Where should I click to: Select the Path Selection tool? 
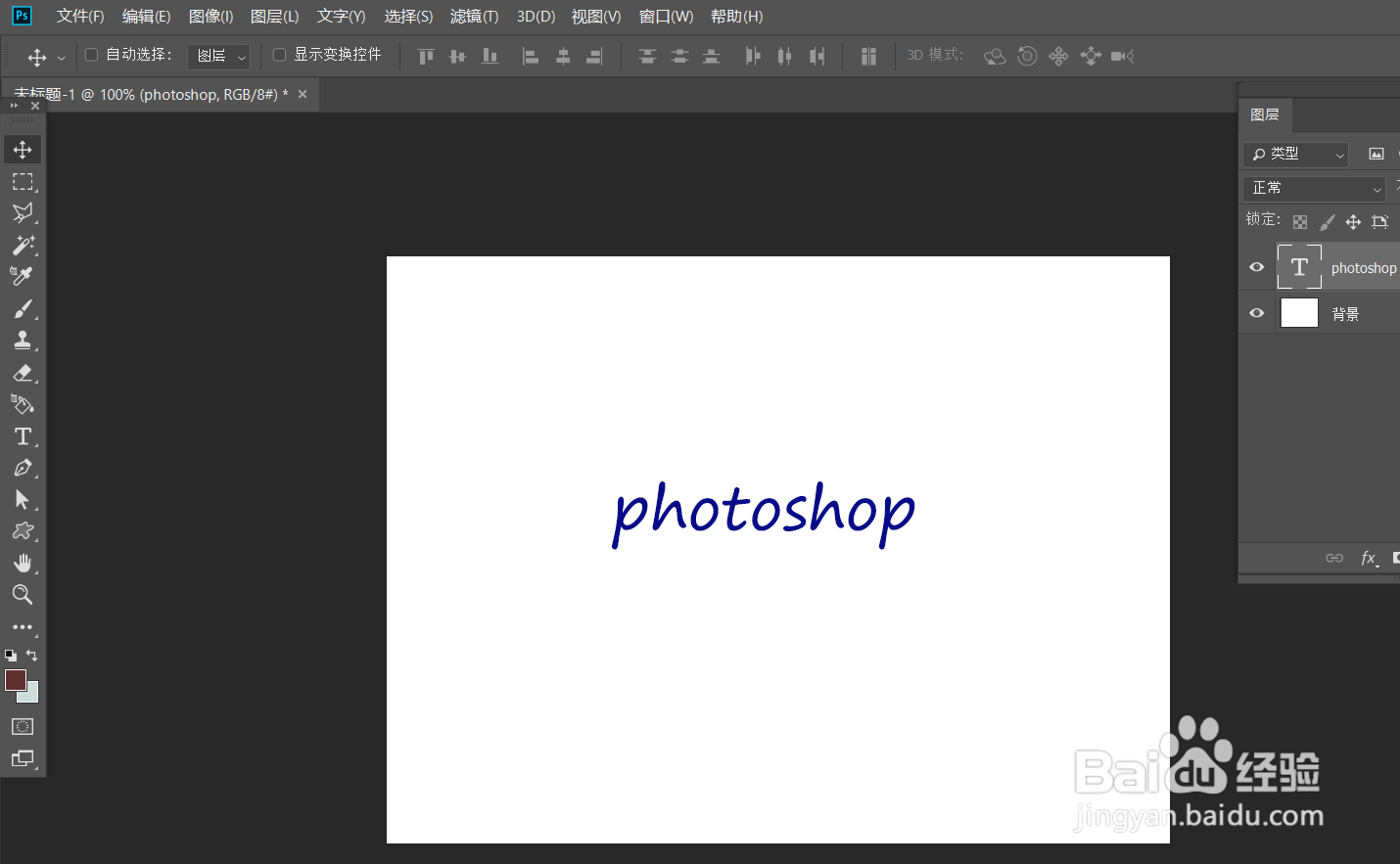(x=23, y=500)
